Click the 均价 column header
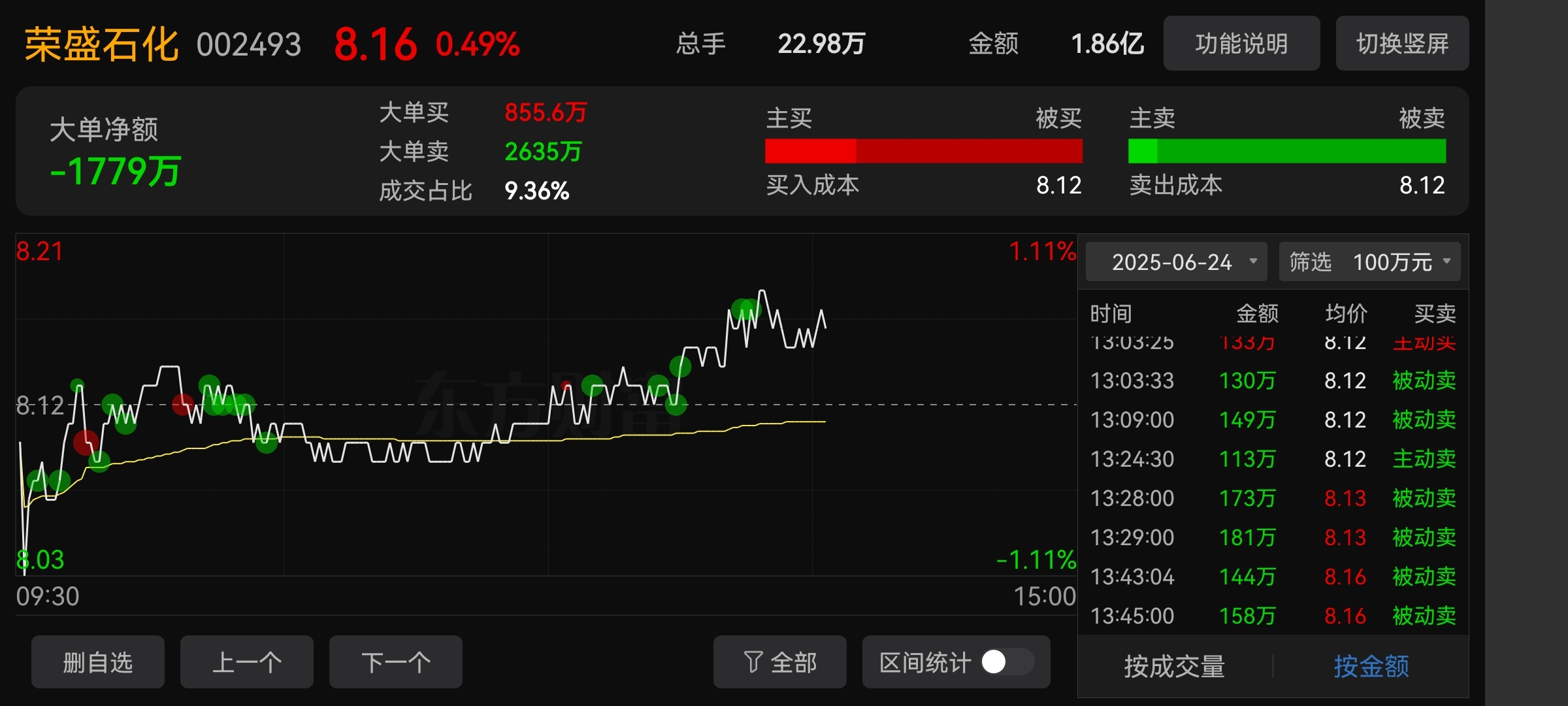Viewport: 1568px width, 706px height. point(1346,314)
